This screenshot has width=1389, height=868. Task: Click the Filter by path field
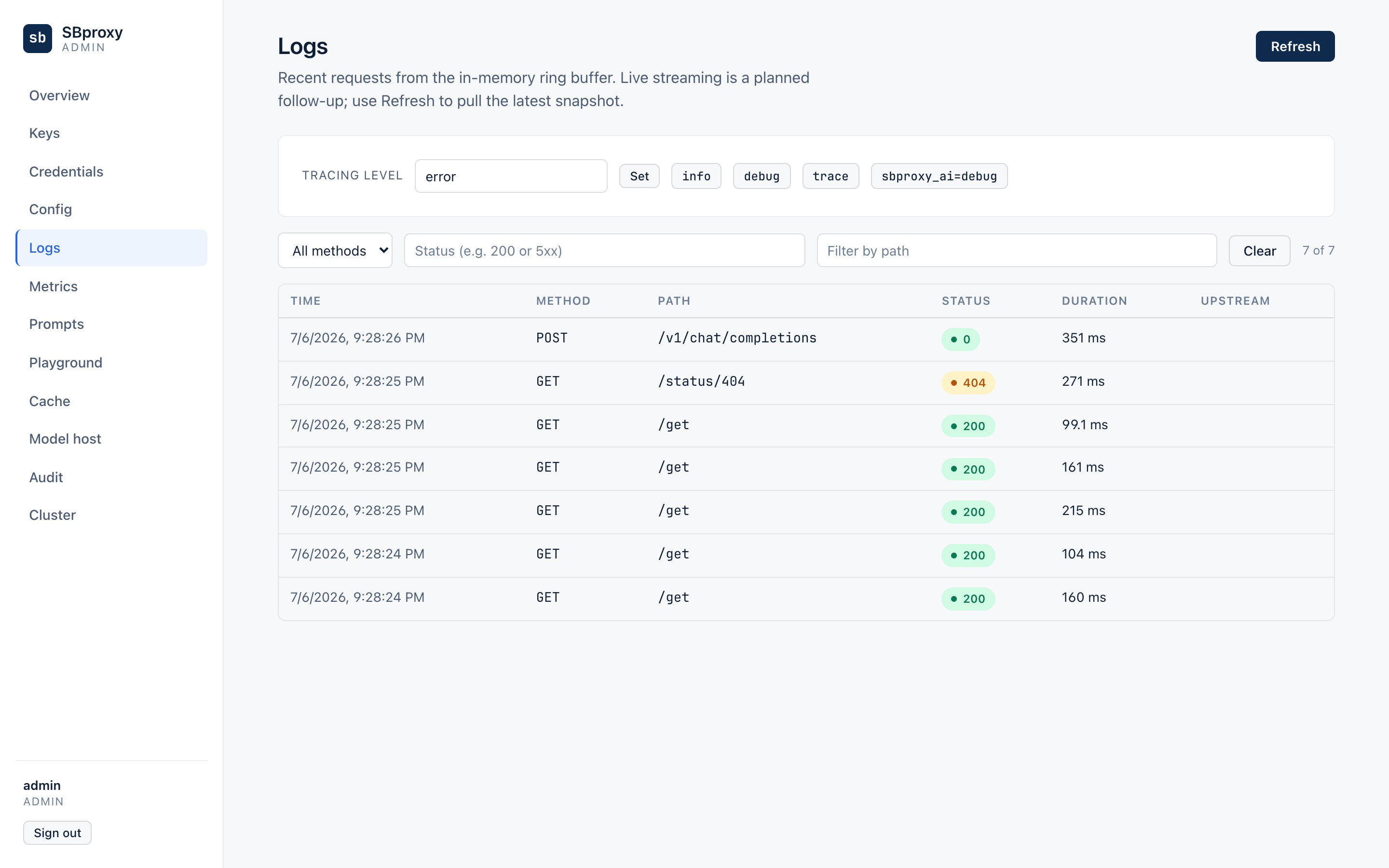coord(1017,250)
